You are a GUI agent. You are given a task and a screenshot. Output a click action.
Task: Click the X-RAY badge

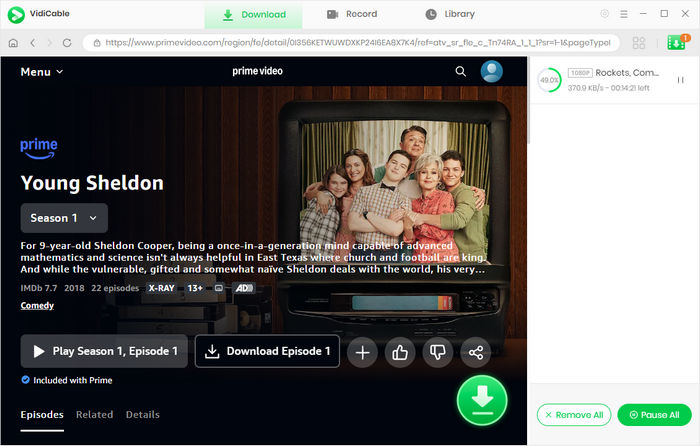162,288
